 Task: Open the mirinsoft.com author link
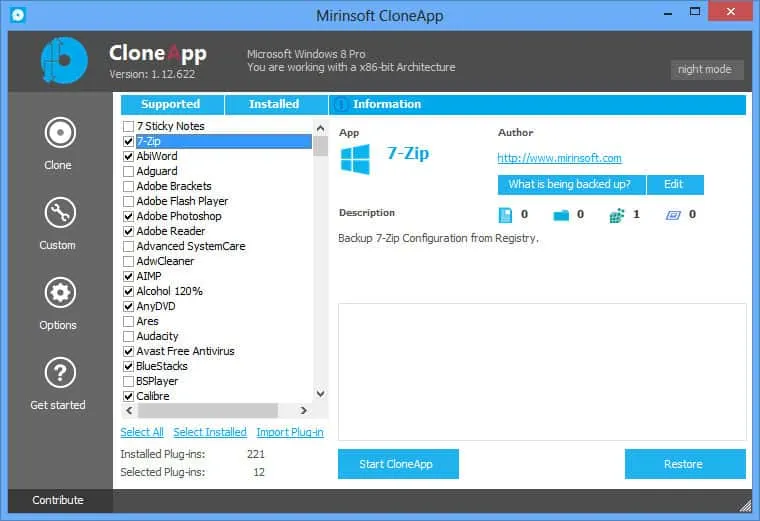pos(559,158)
